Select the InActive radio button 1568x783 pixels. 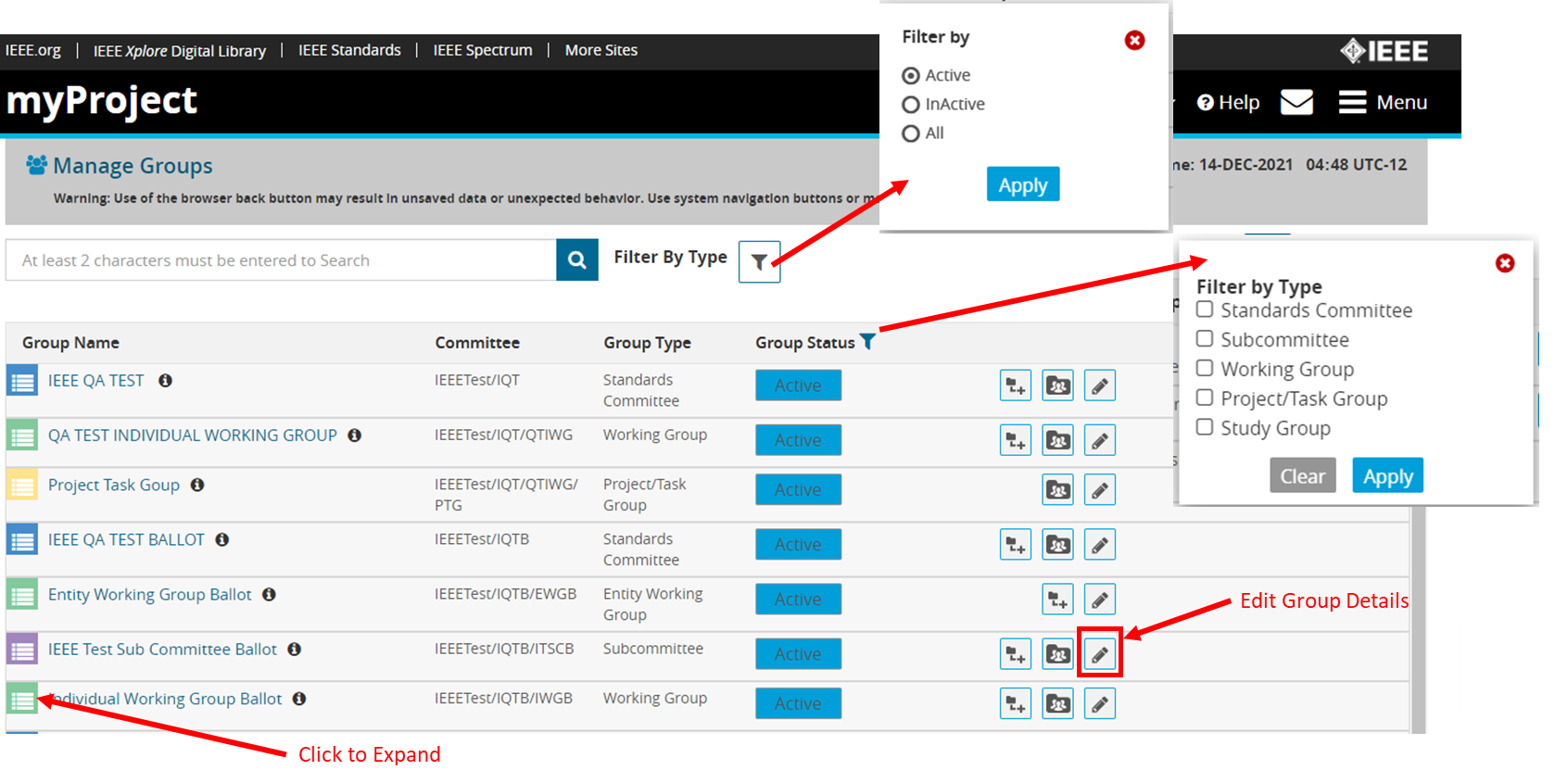911,105
